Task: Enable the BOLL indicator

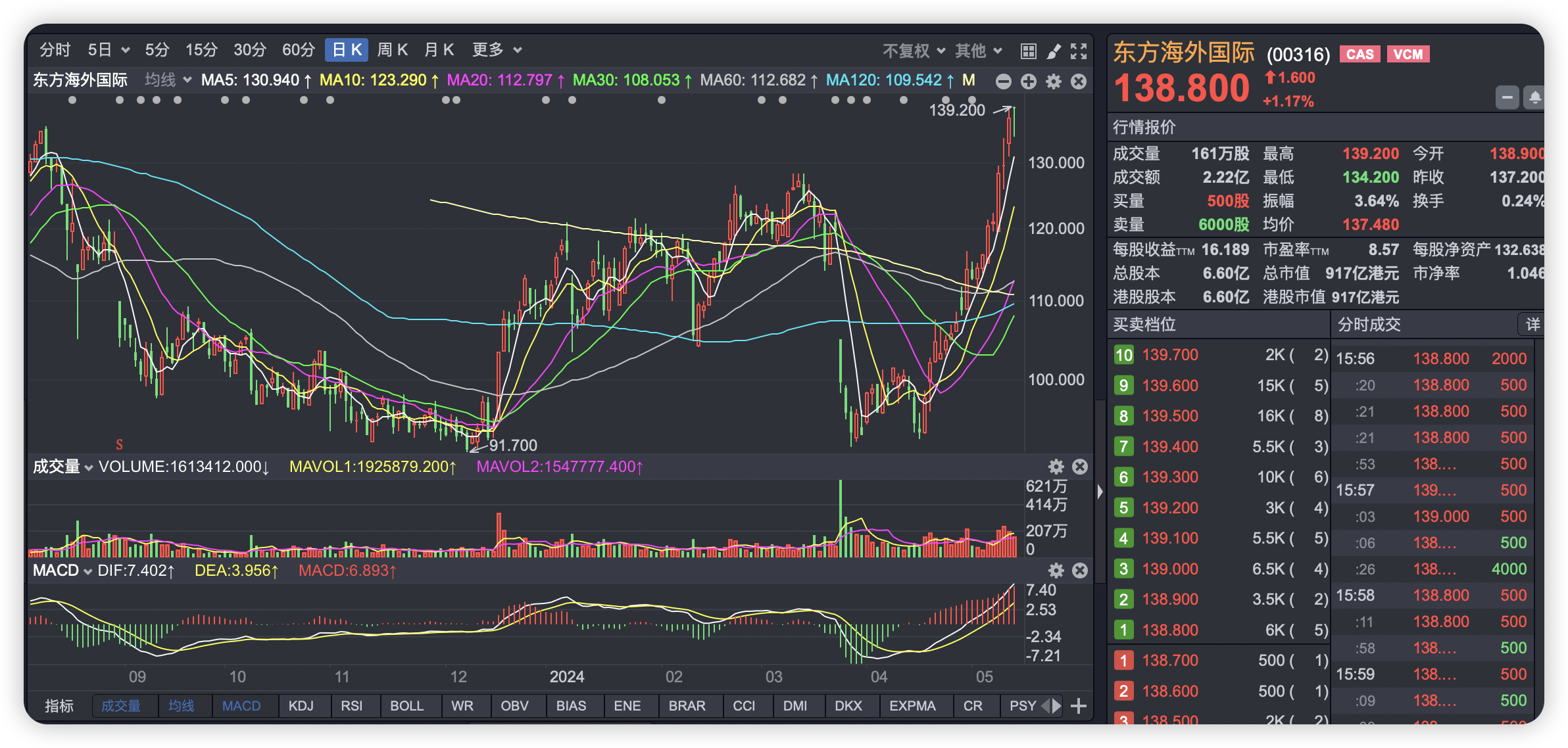Action: 407,706
